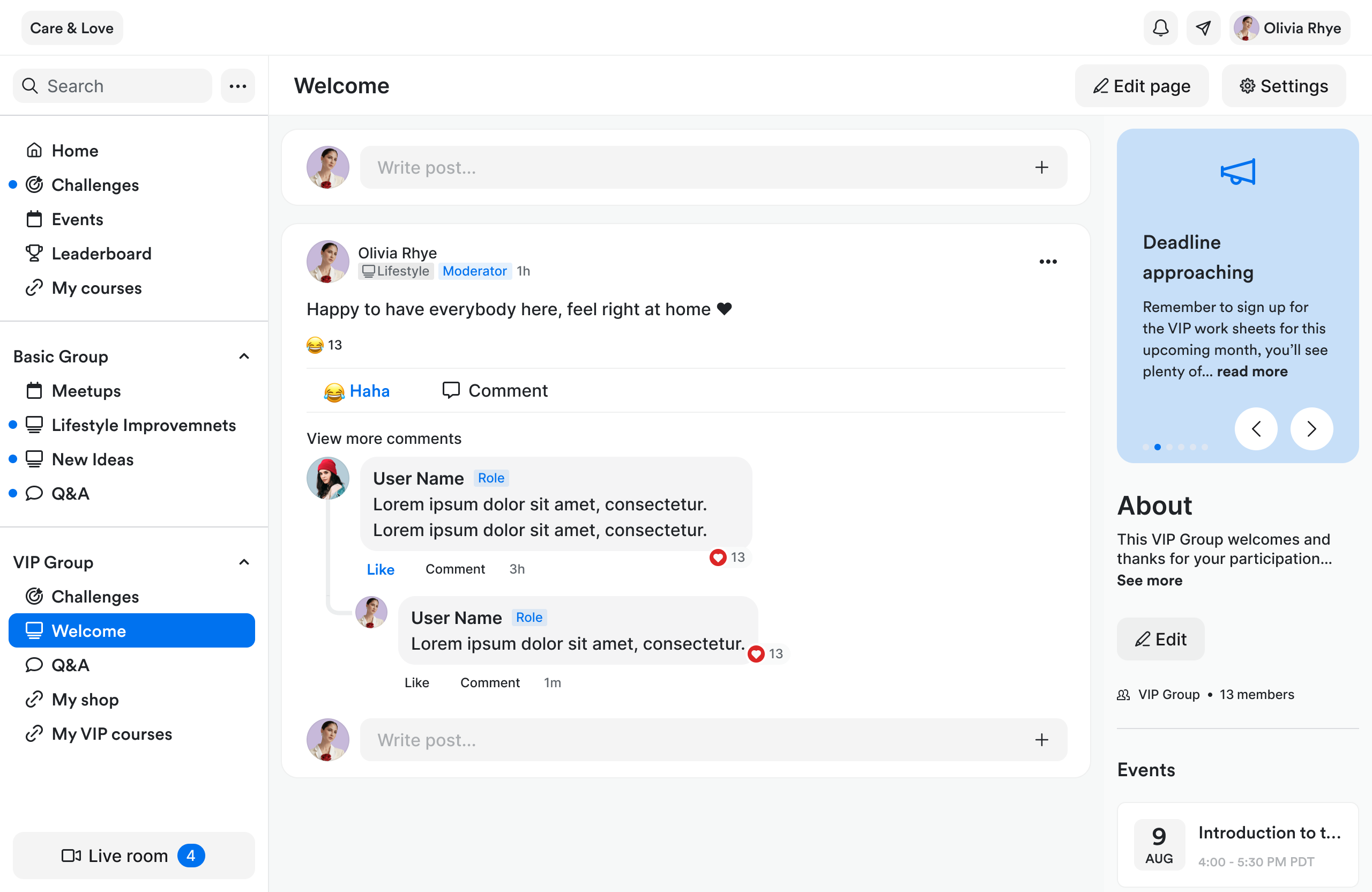The height and width of the screenshot is (892, 1372).
Task: Click the Edit page button
Action: click(x=1142, y=86)
